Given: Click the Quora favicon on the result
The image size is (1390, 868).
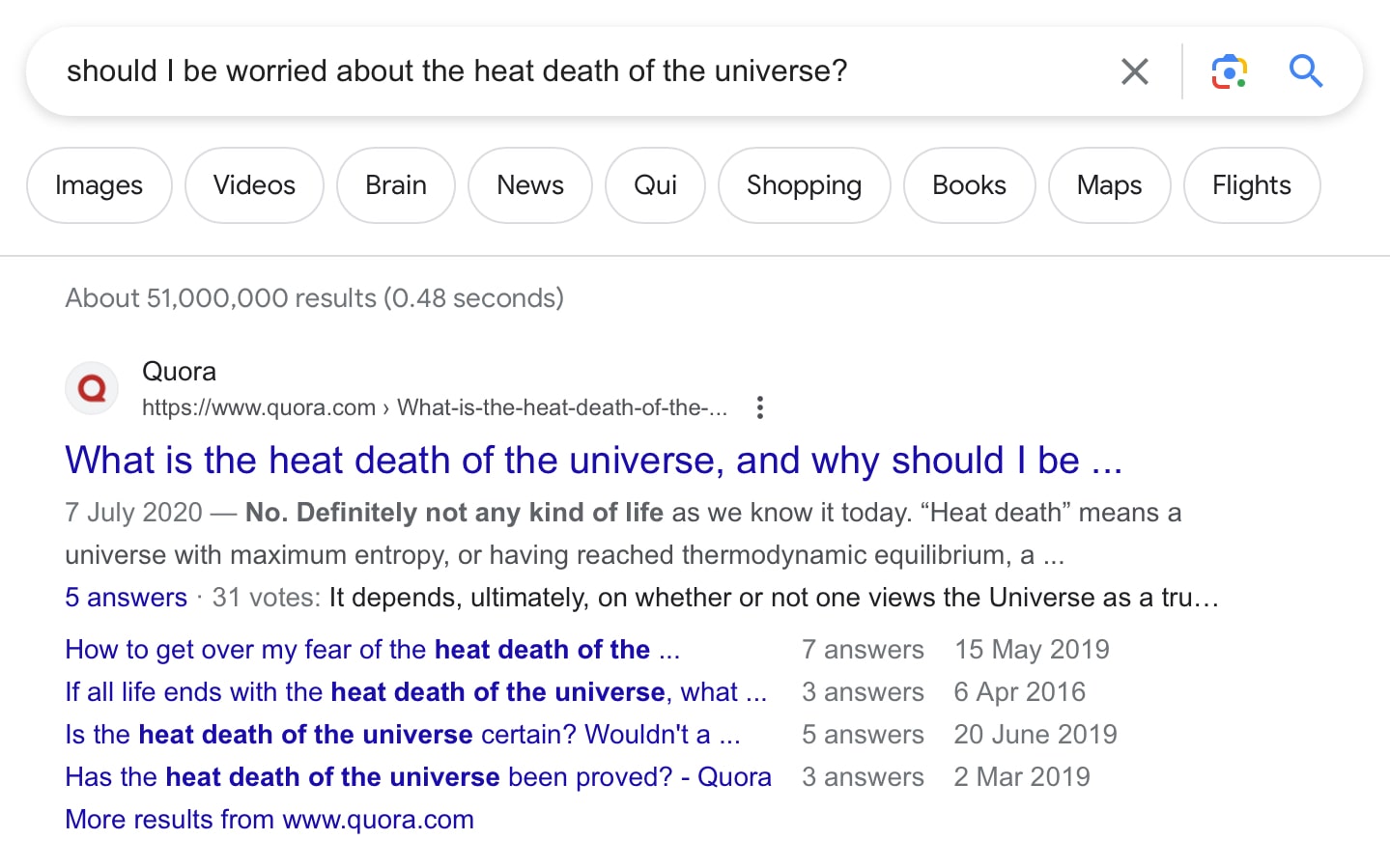Looking at the screenshot, I should click(92, 387).
